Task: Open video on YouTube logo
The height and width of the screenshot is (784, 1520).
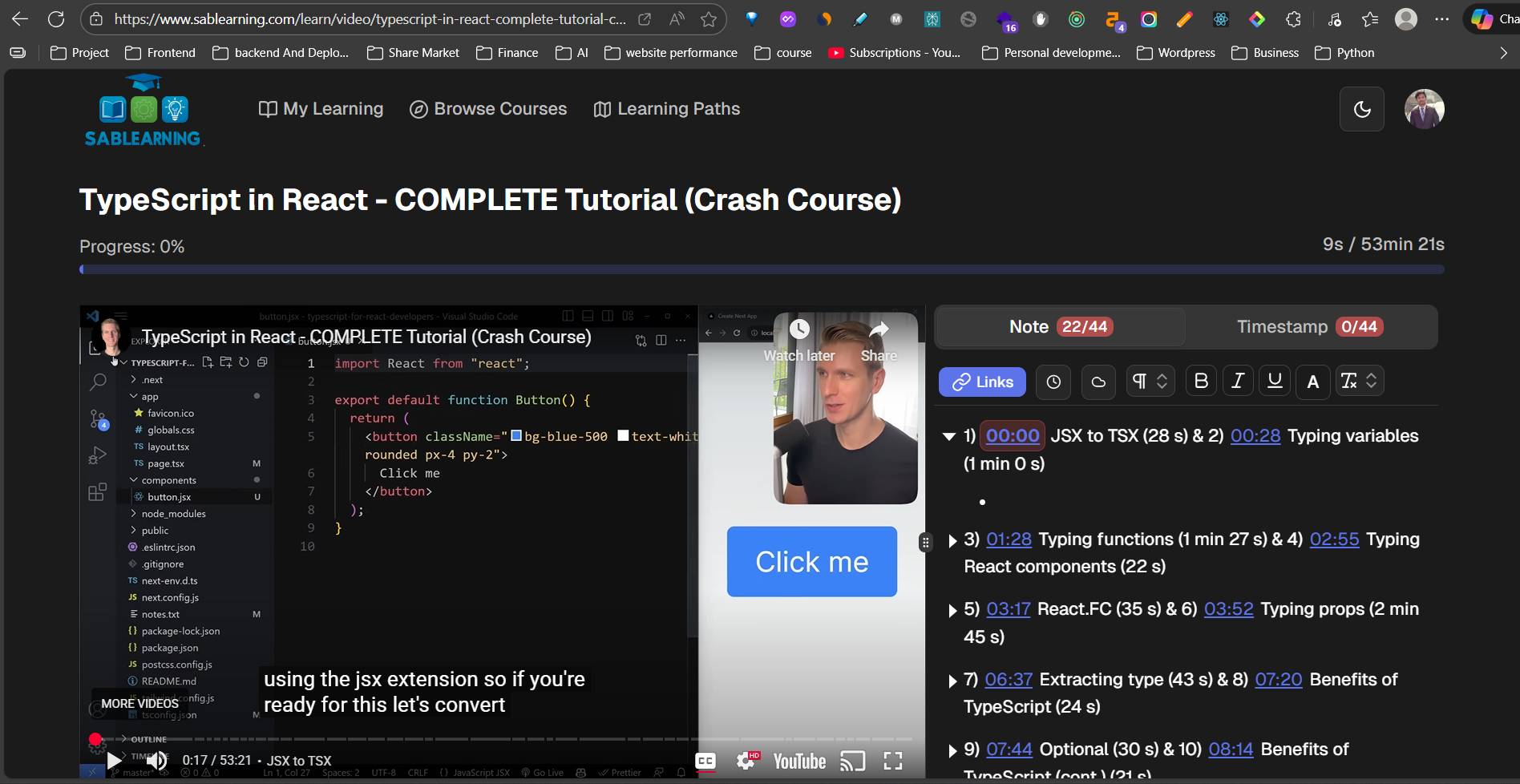Action: click(x=799, y=761)
